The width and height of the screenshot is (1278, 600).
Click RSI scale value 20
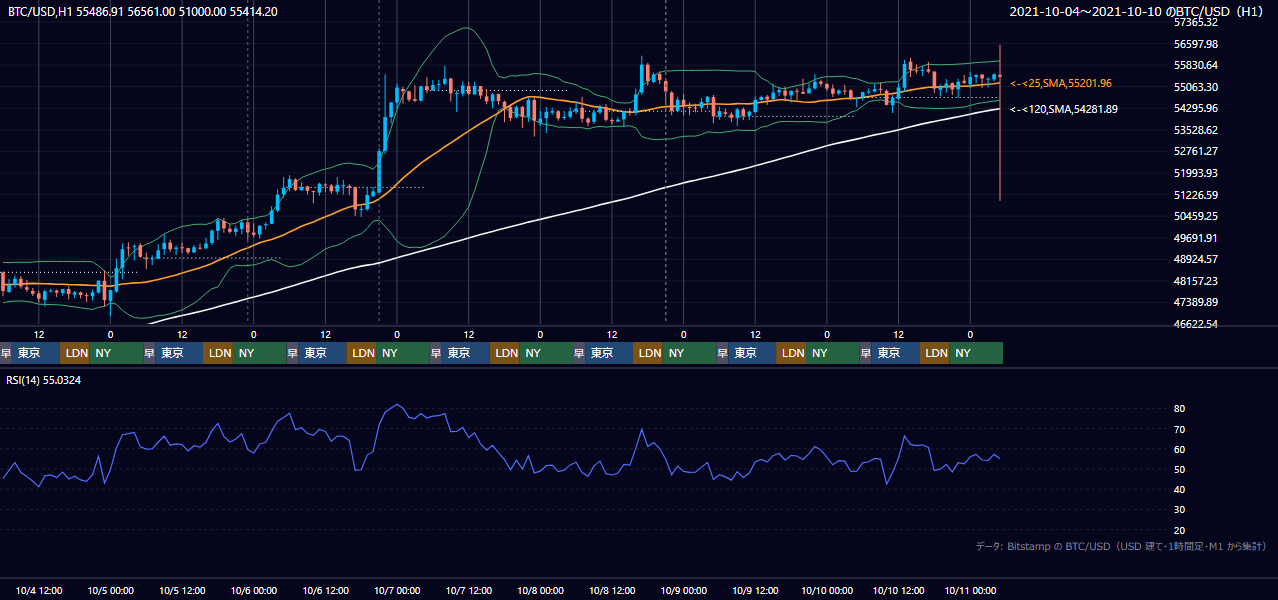pyautogui.click(x=1179, y=530)
